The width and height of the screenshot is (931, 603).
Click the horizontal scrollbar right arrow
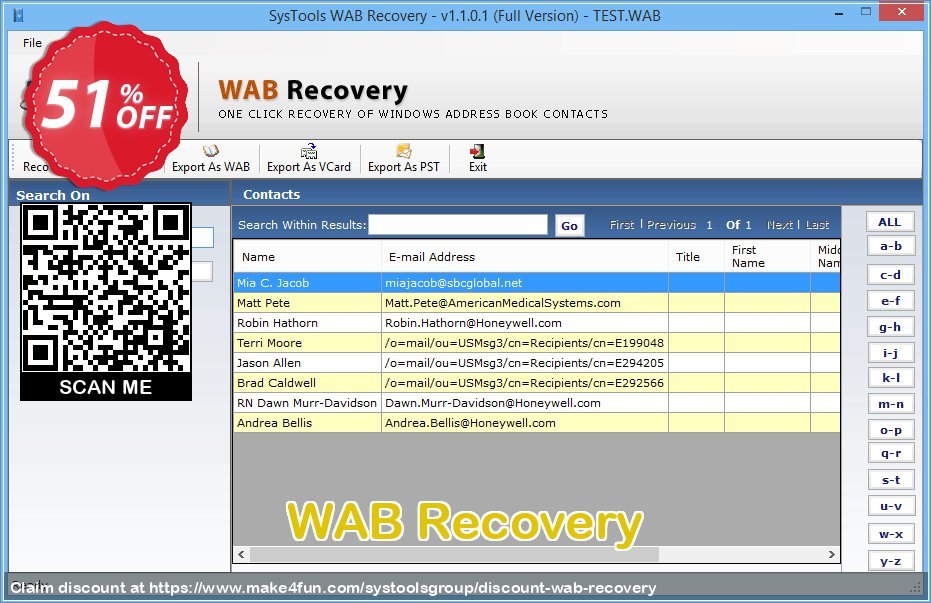pos(832,554)
